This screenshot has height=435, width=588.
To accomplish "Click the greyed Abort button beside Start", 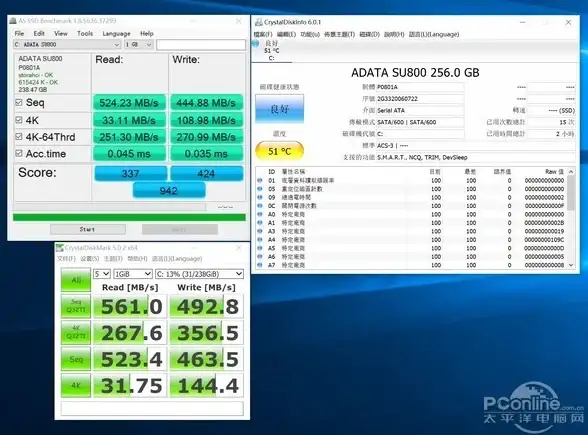I will pos(180,229).
